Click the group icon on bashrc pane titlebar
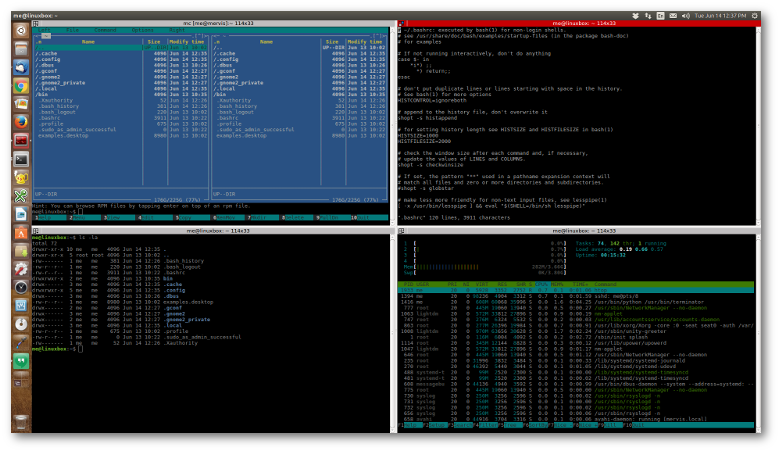Screen dimensions: 780x452 [x=401, y=23]
